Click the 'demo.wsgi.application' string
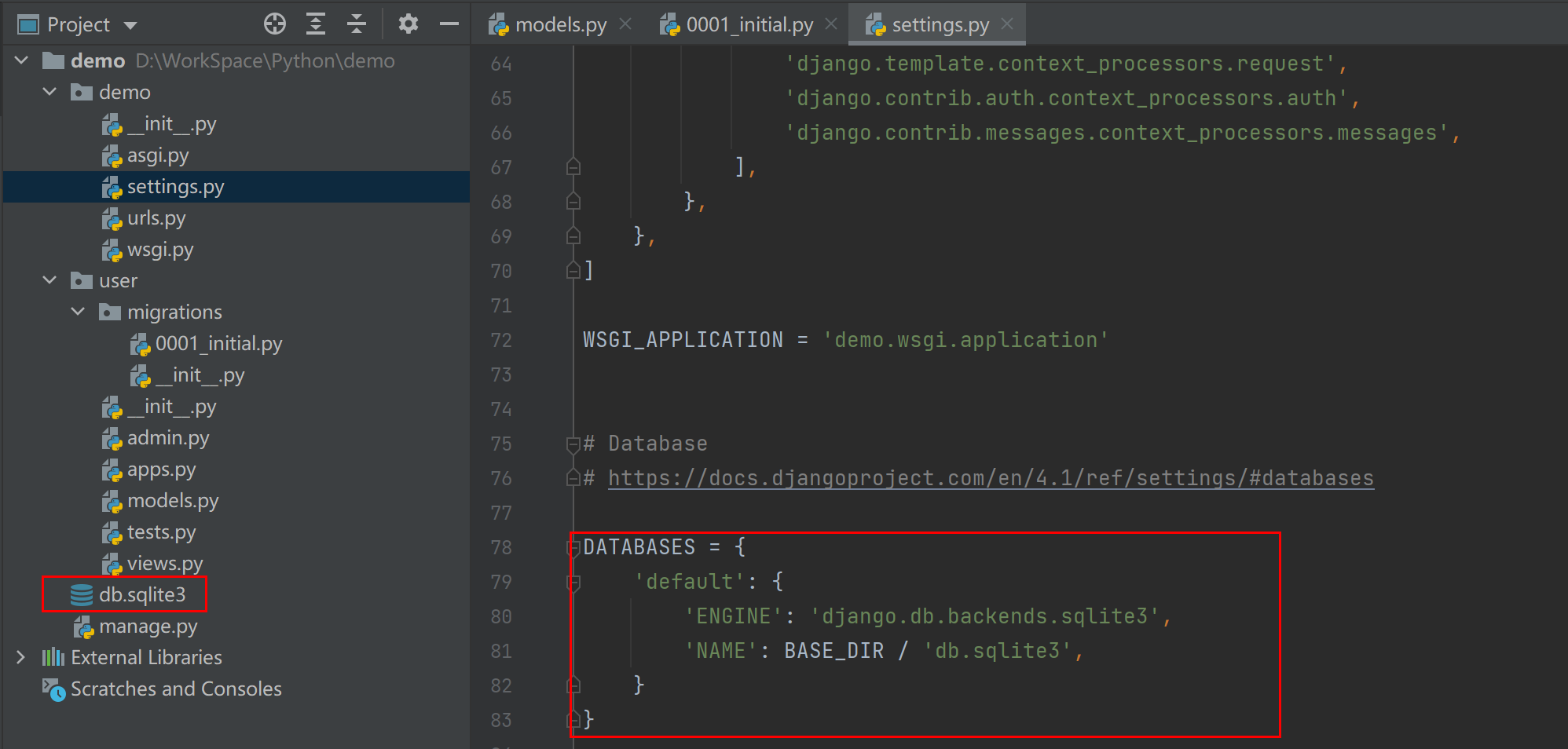Screen dimensions: 1568x749 point(965,340)
